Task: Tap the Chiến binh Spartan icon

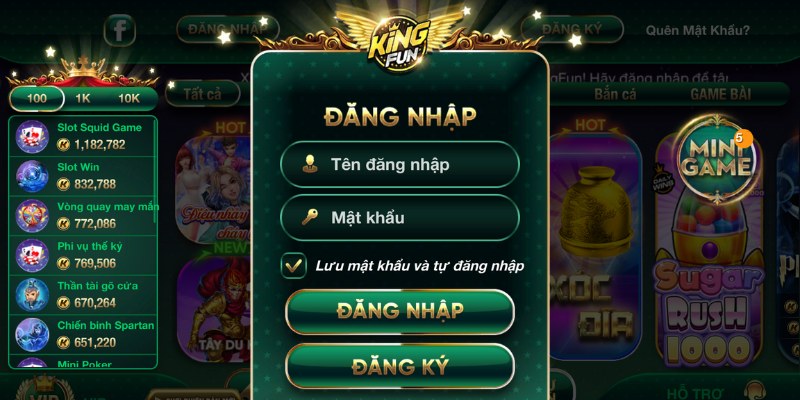Action: (32, 334)
